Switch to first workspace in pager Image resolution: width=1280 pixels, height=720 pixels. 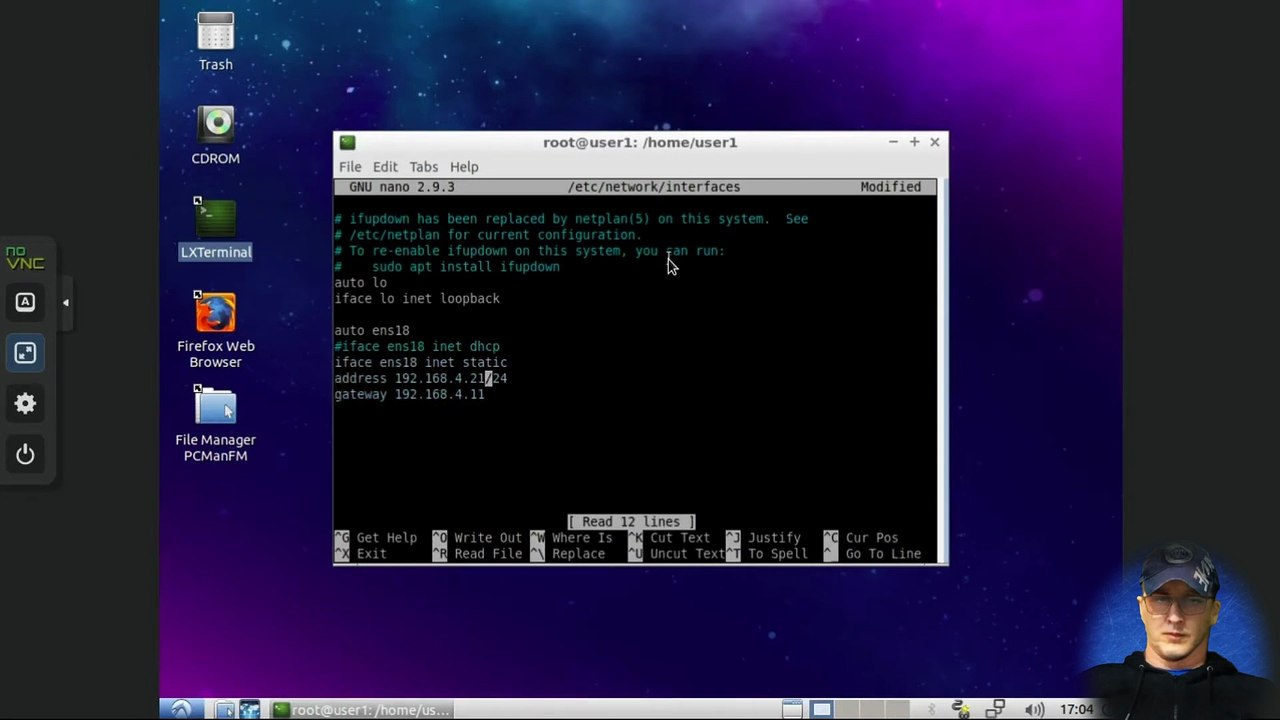pyautogui.click(x=822, y=709)
